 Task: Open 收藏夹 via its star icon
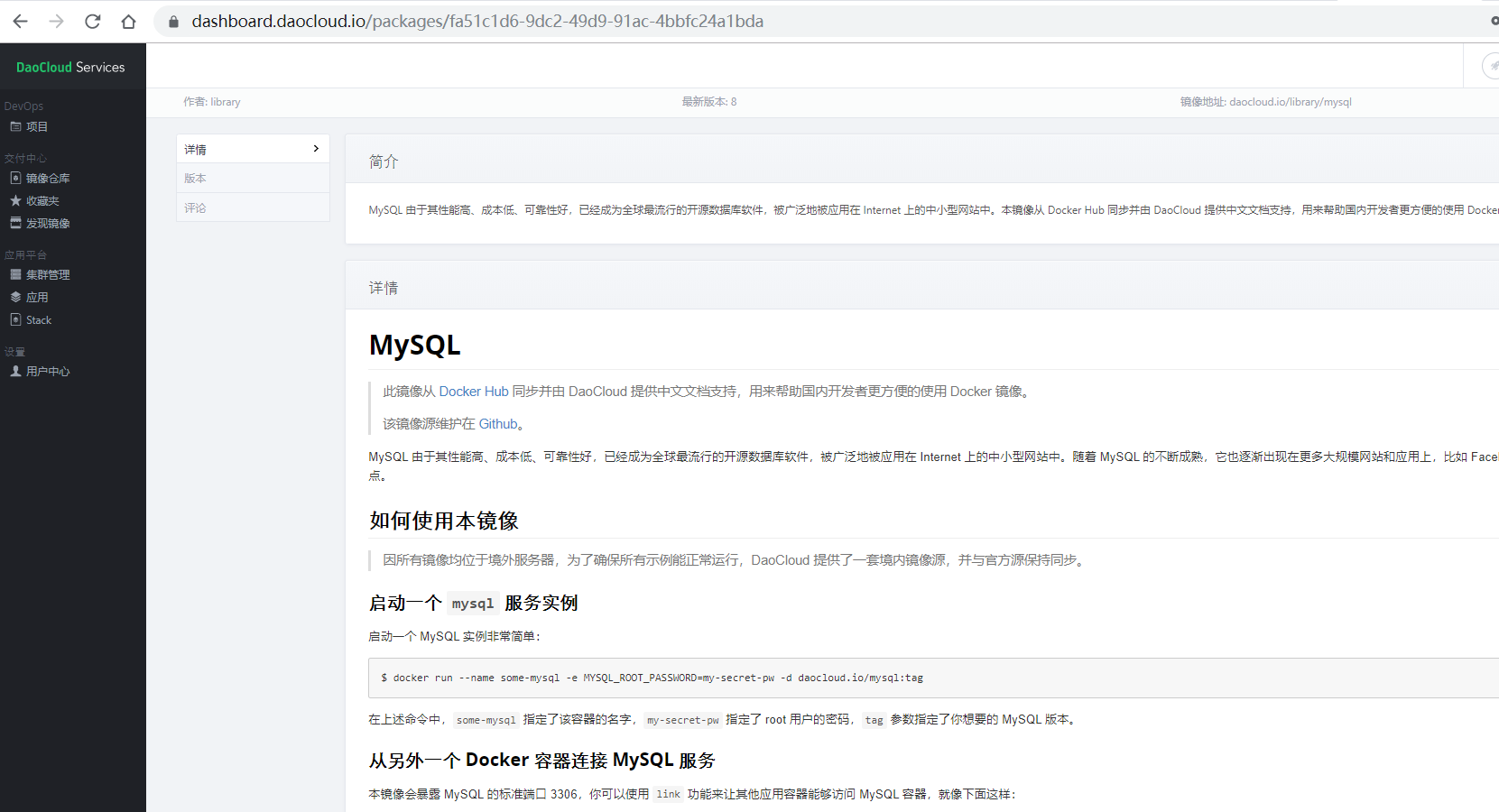tap(15, 200)
